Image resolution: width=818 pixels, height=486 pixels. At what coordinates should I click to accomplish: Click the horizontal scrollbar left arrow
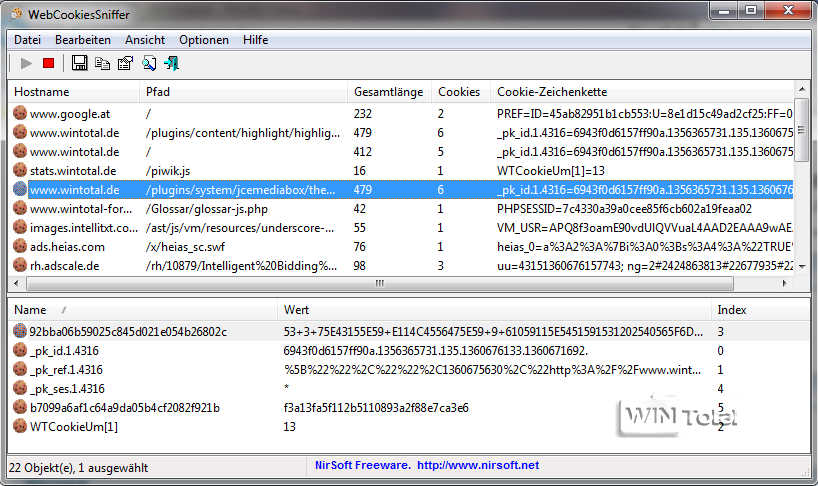(16, 283)
